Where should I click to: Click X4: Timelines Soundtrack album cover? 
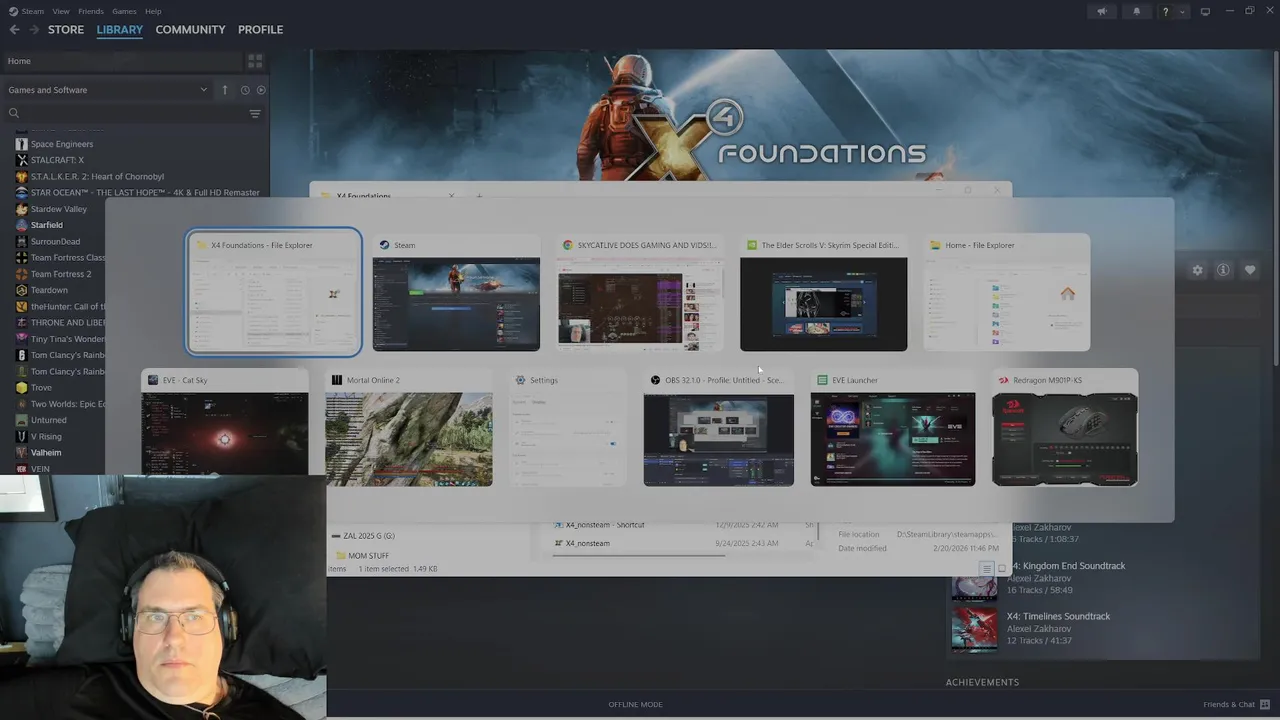click(x=974, y=629)
